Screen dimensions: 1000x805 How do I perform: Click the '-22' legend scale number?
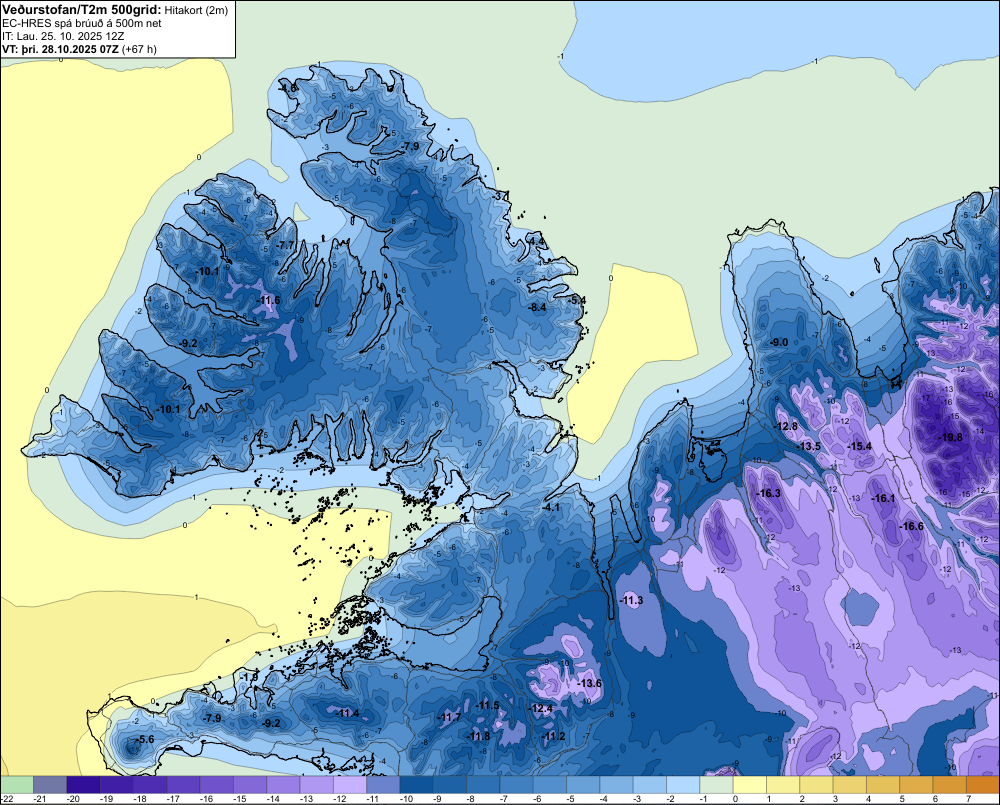click(x=7, y=799)
